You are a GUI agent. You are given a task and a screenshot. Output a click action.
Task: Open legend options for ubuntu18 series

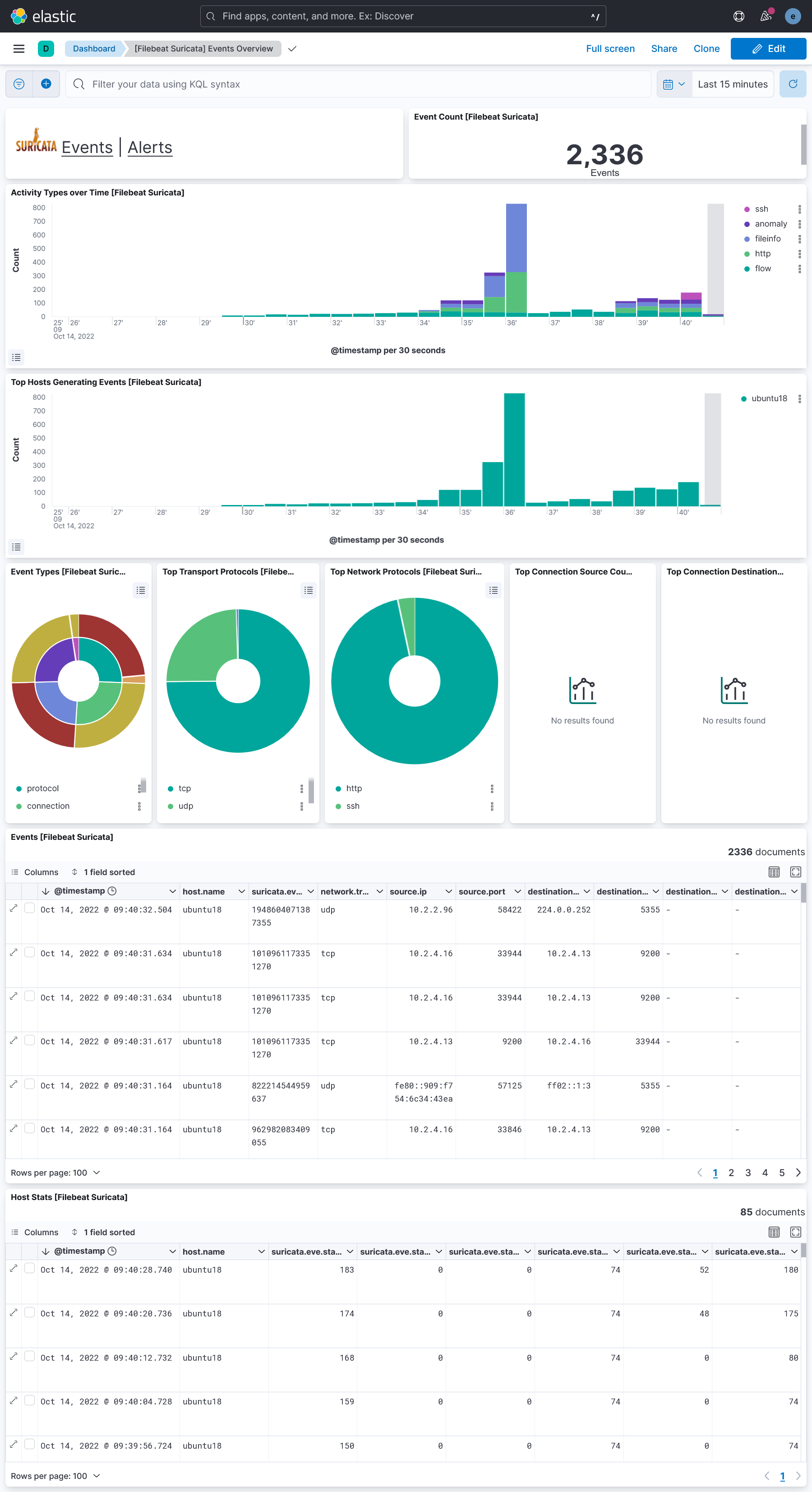799,398
